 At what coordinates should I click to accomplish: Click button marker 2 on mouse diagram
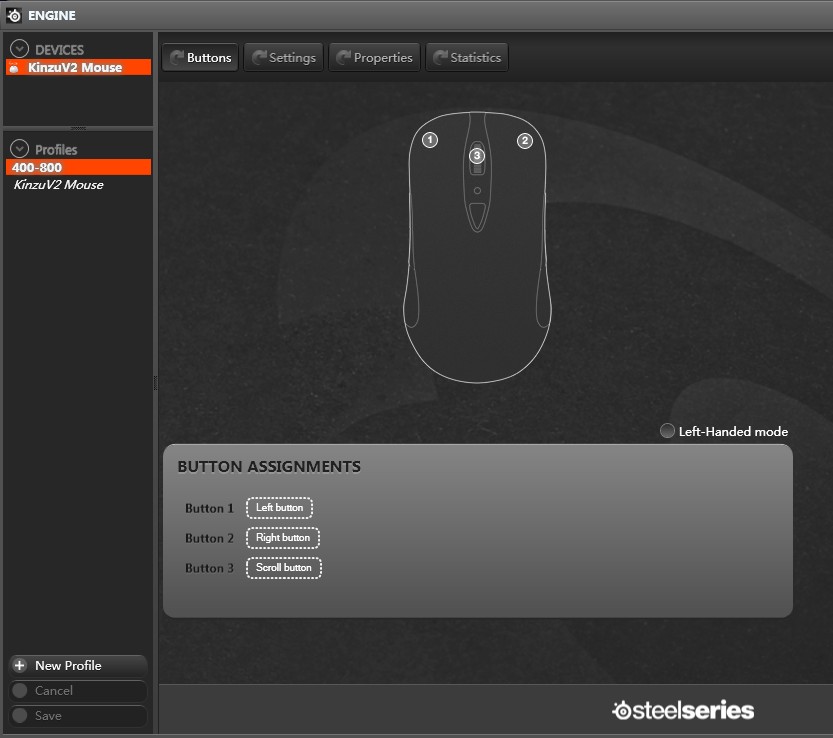525,141
